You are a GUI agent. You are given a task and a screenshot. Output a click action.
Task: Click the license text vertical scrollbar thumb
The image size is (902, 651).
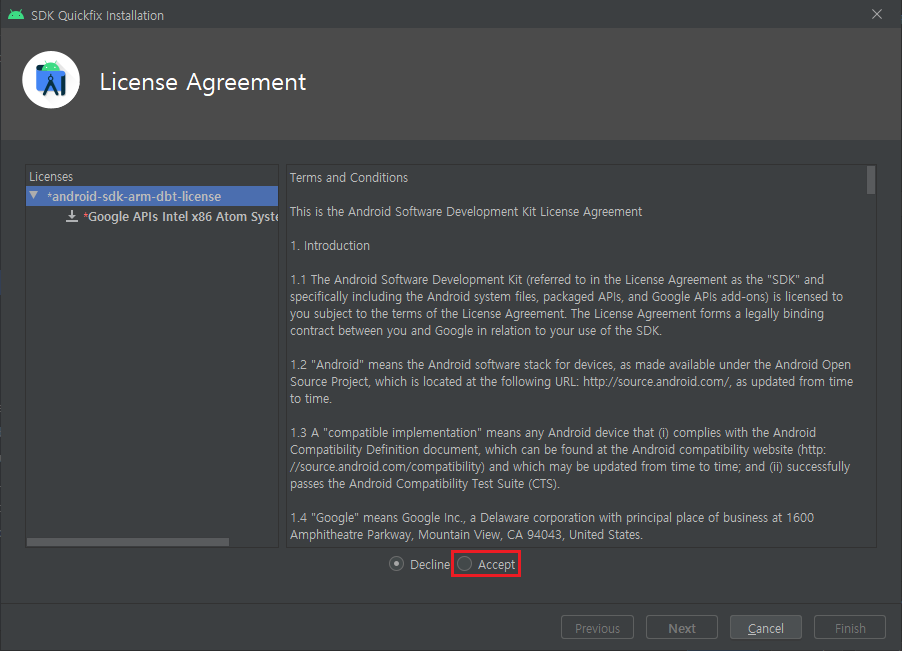pyautogui.click(x=871, y=180)
